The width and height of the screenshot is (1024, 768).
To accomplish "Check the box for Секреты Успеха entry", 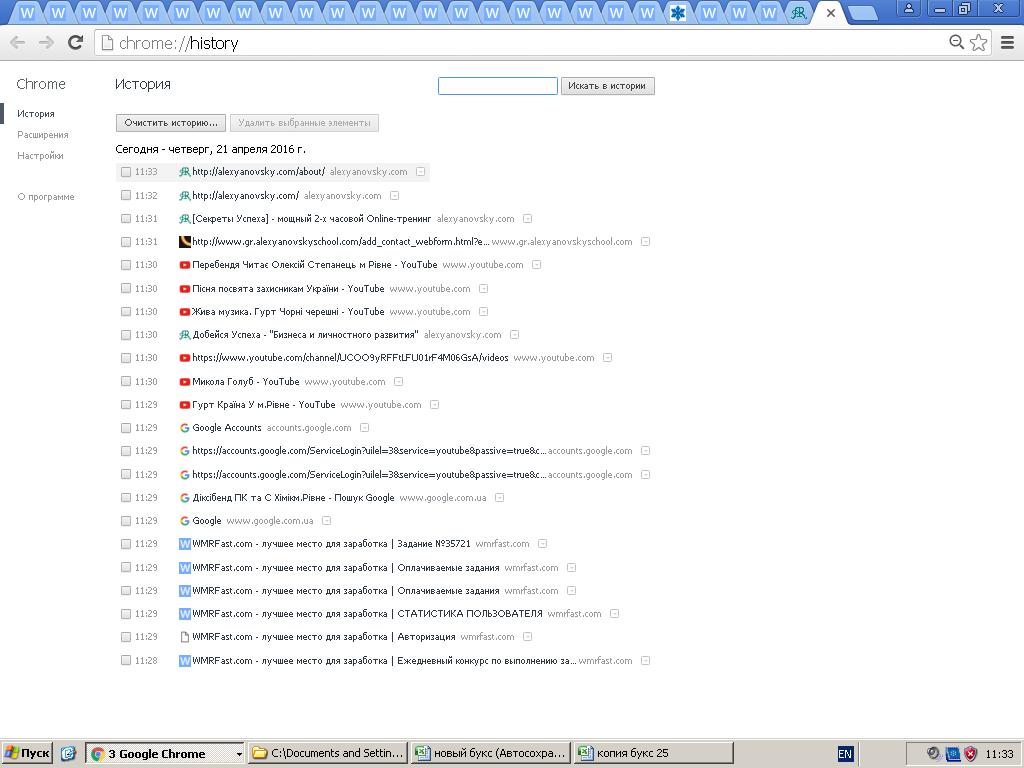I will pos(126,219).
